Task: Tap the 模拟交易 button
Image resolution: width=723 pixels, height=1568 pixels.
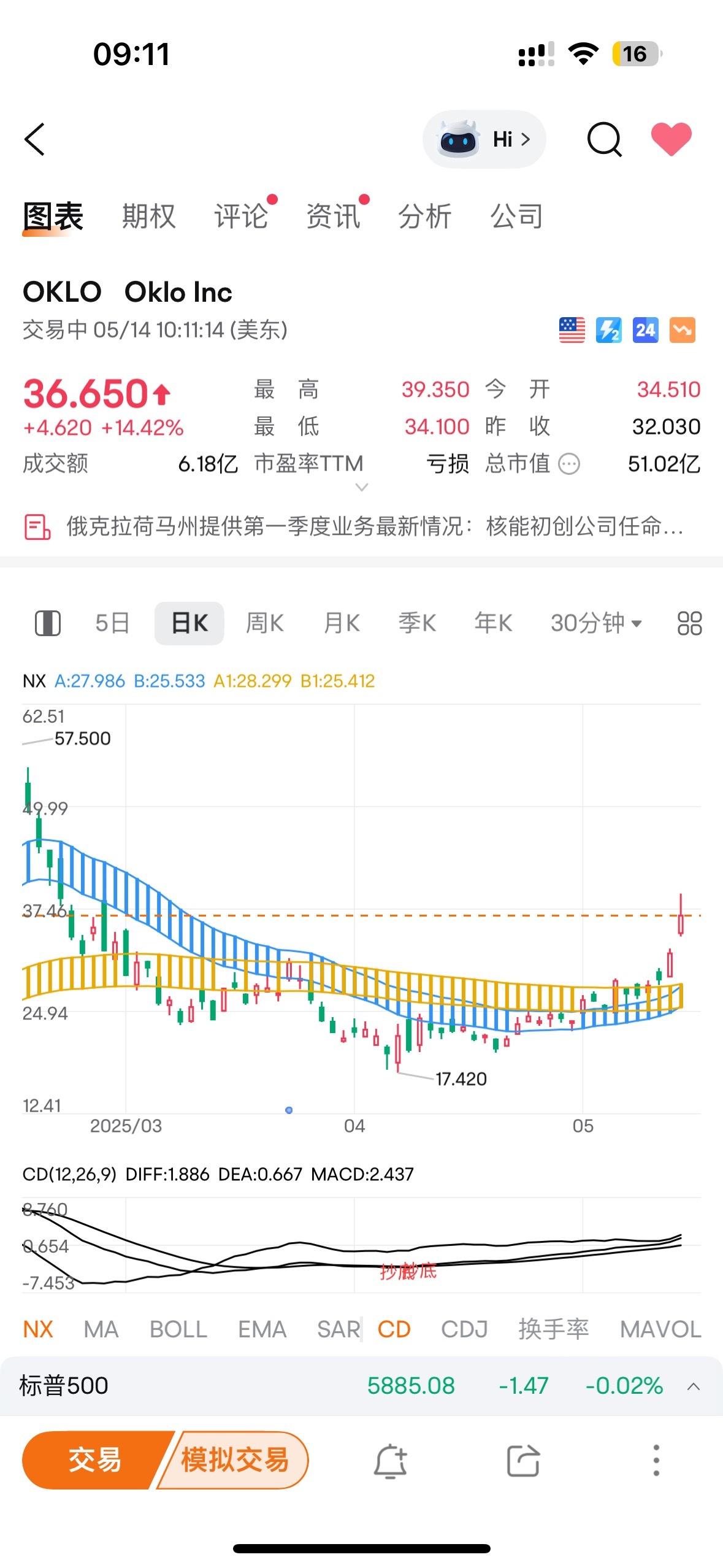Action: (x=234, y=1460)
